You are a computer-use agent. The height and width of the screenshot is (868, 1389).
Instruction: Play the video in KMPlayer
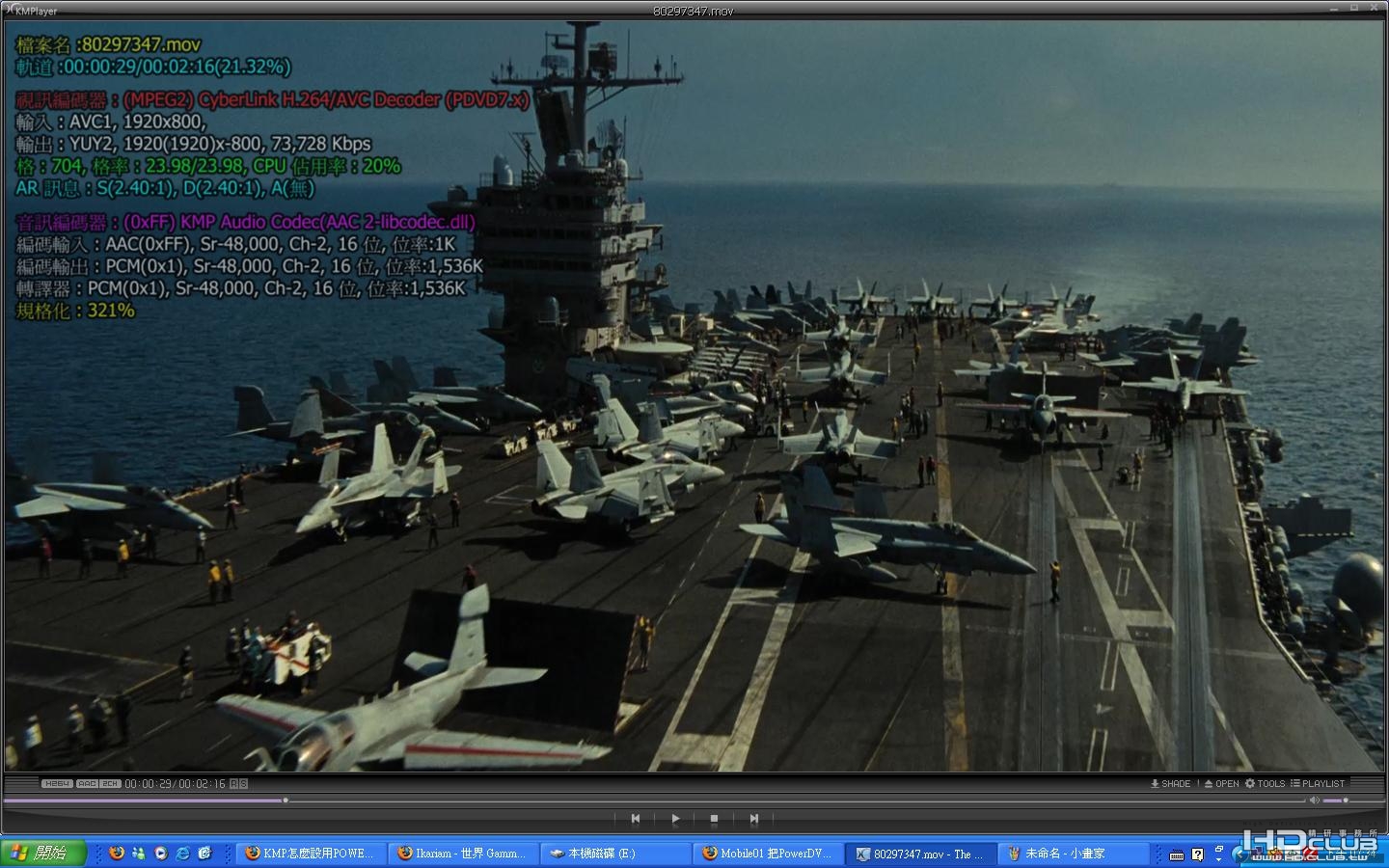coord(675,819)
